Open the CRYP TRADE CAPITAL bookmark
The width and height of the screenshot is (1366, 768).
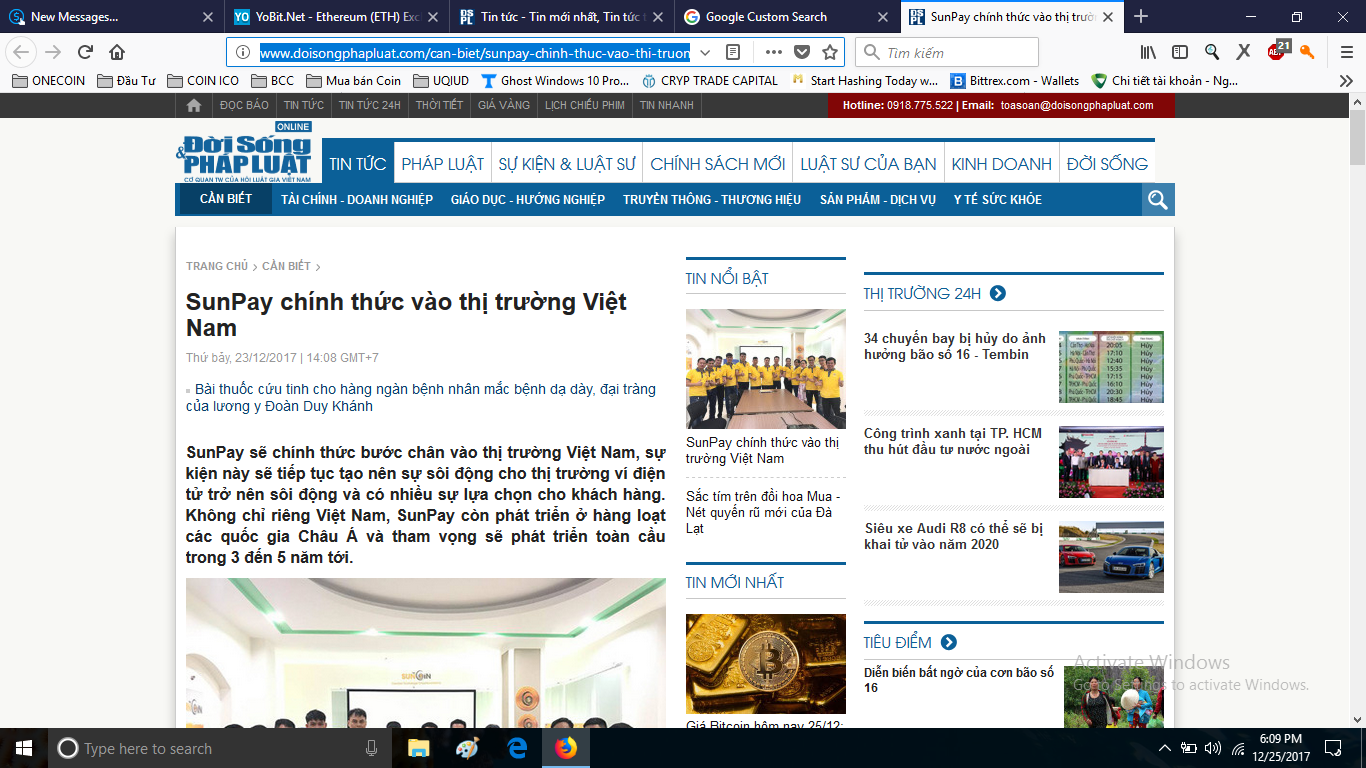709,81
